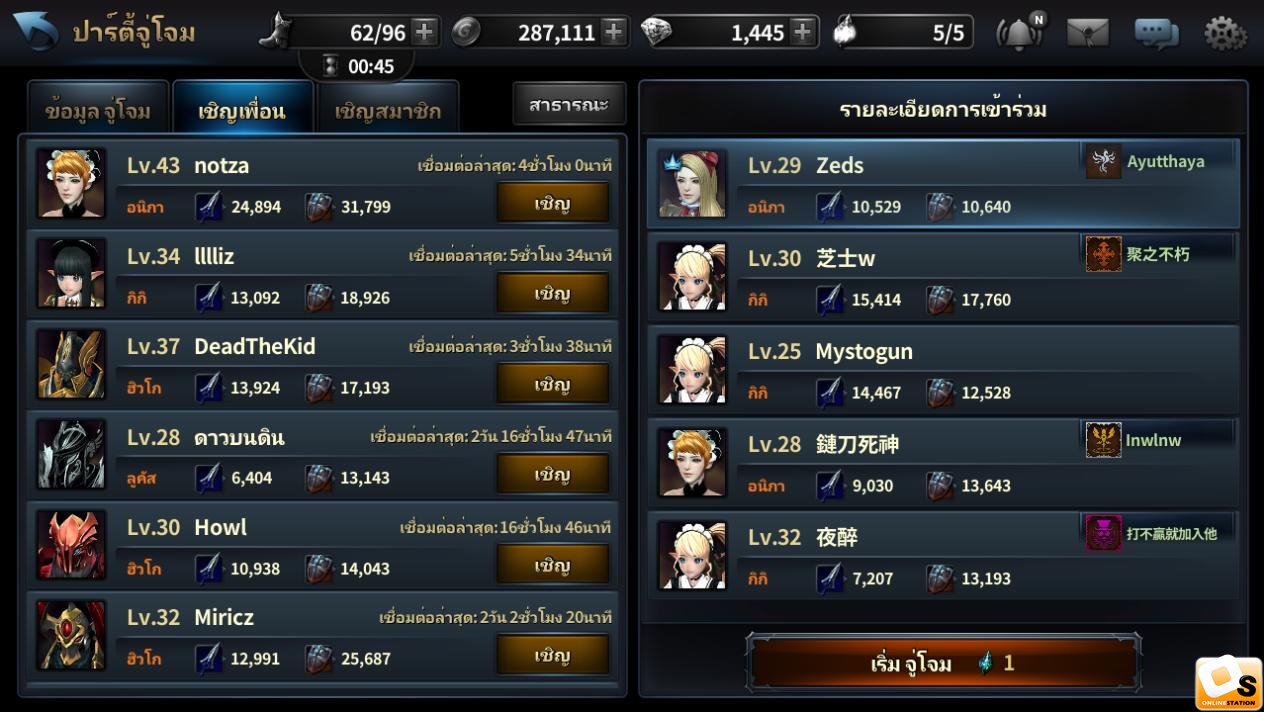Start the raid with เริ่ม จู่โจม
Image resolution: width=1264 pixels, height=712 pixels.
(x=943, y=662)
